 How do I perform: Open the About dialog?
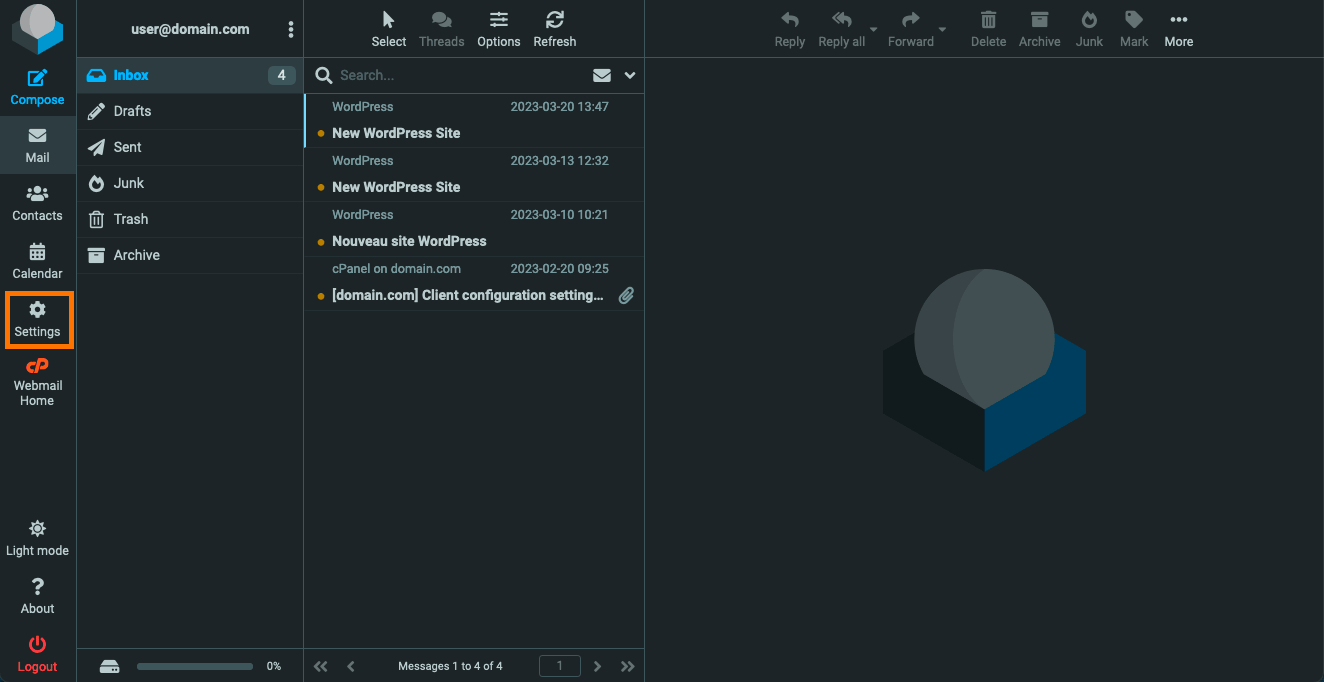[x=37, y=596]
